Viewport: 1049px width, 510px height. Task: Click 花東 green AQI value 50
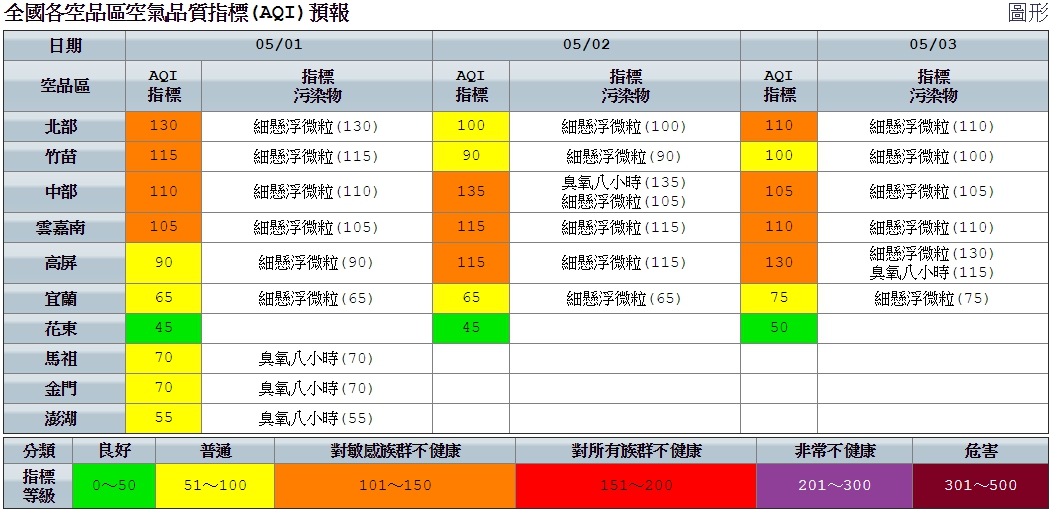coord(779,329)
